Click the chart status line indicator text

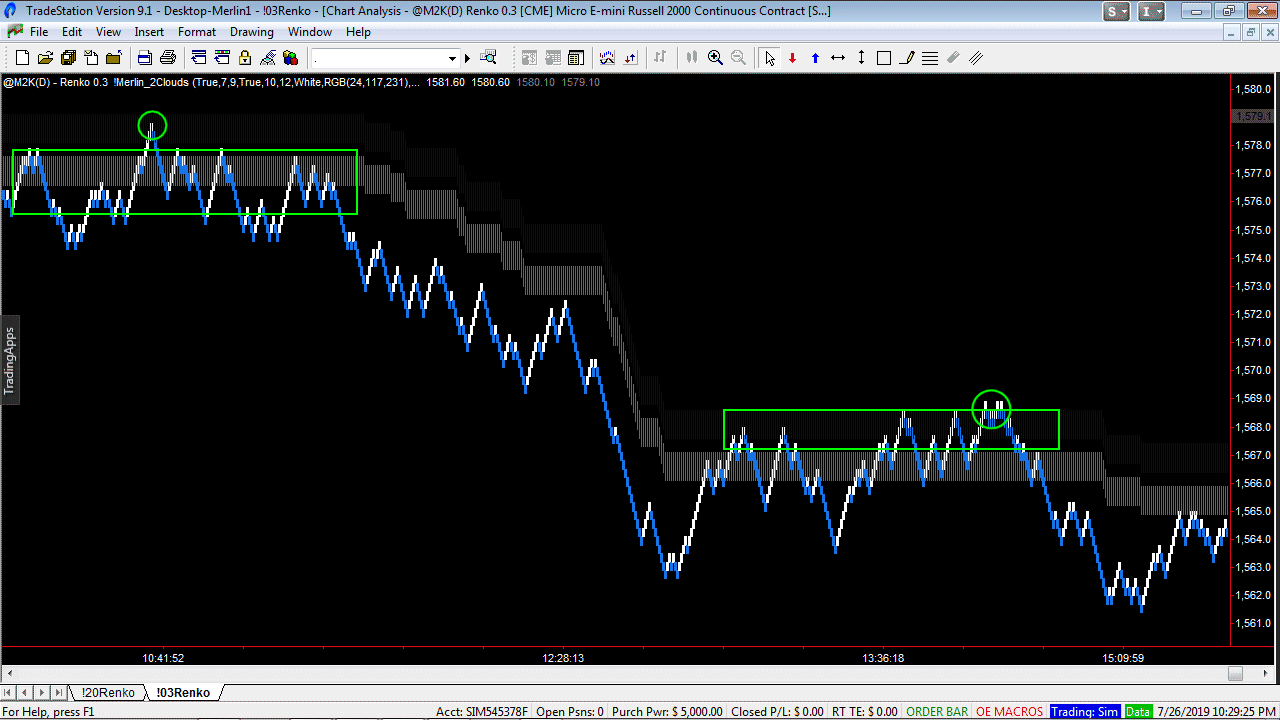click(301, 82)
